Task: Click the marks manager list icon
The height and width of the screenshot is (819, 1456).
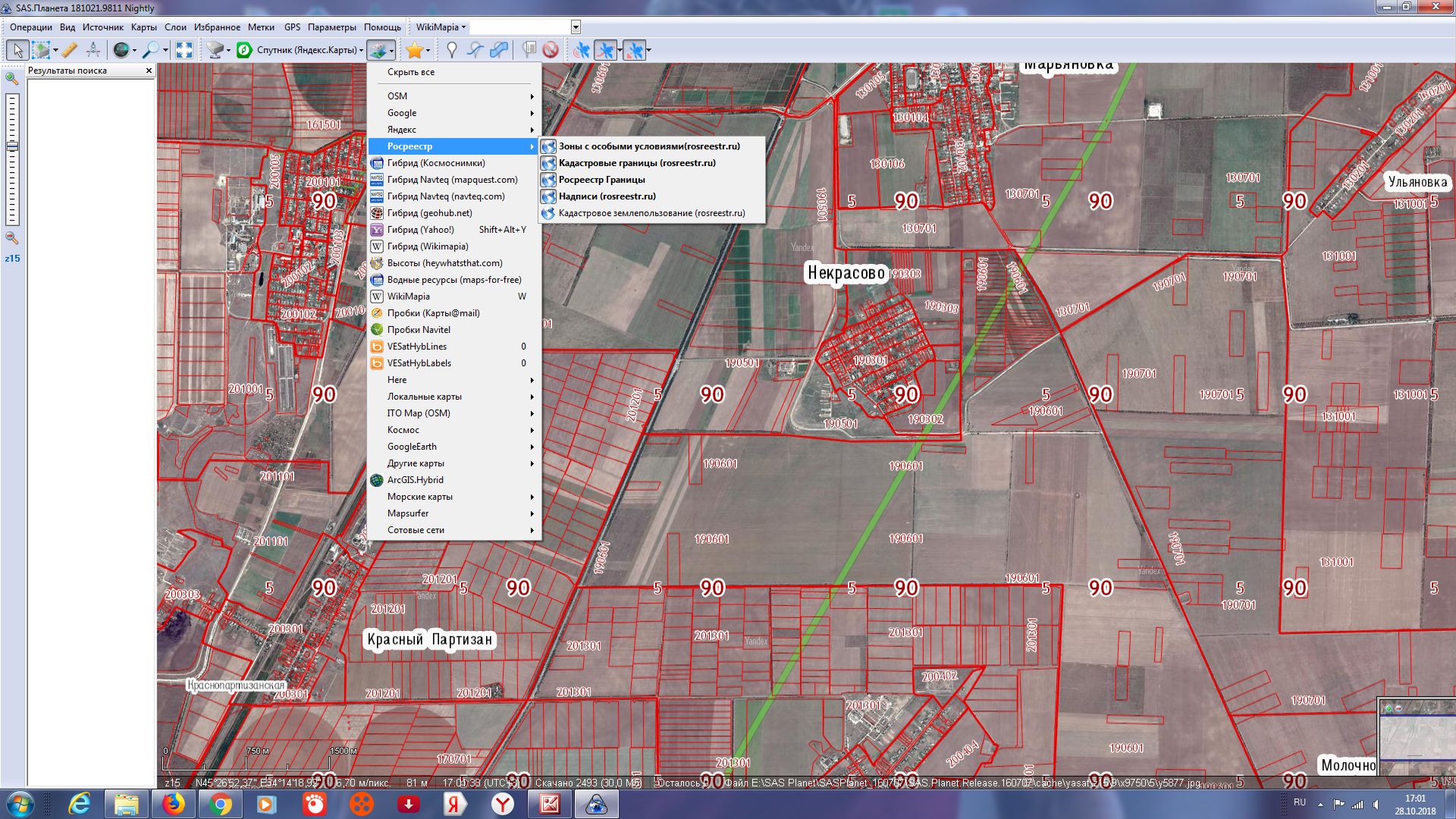Action: click(529, 50)
